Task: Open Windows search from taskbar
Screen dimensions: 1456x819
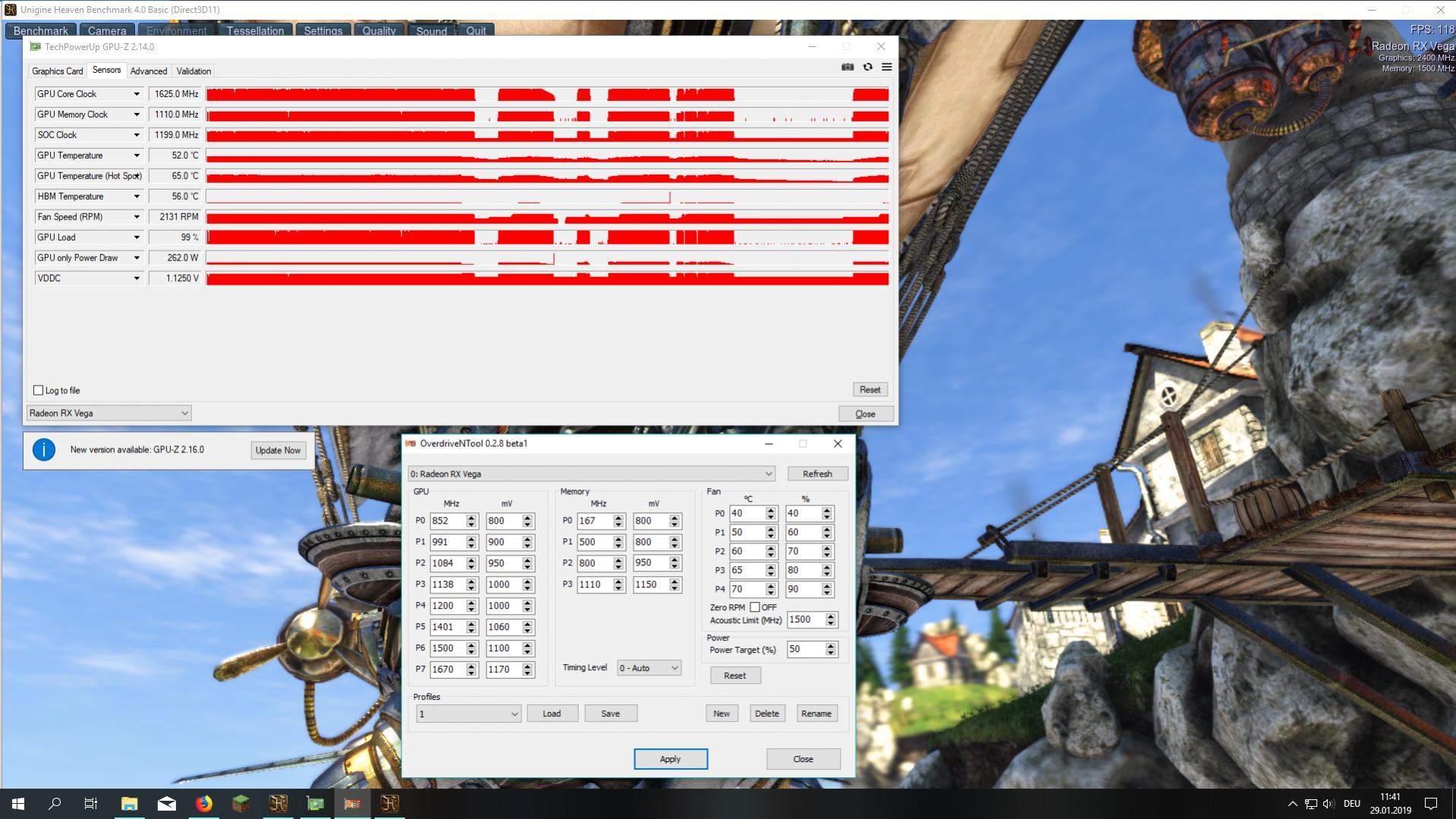Action: click(x=55, y=803)
